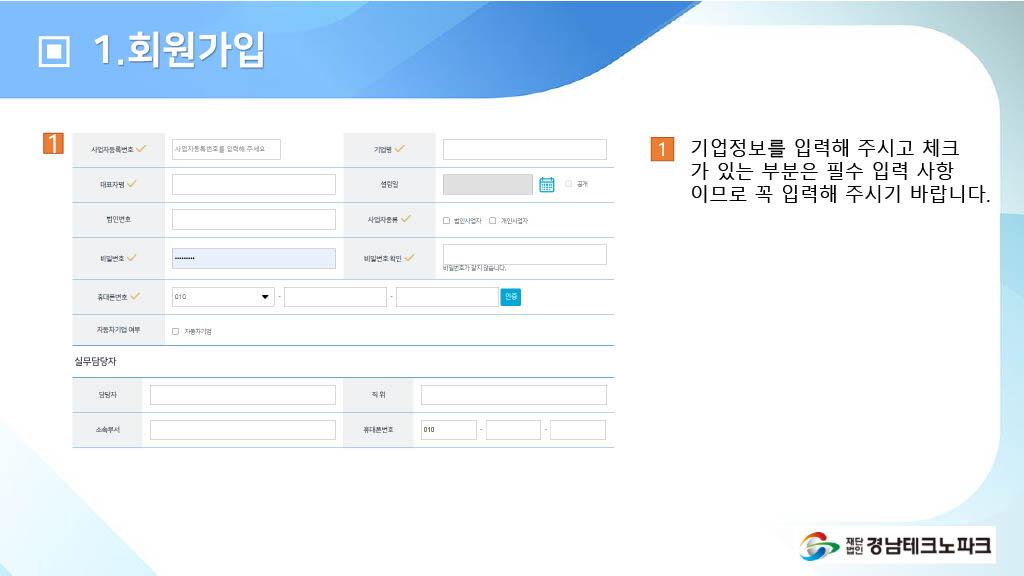Click into the 대표자명 input box

[253, 184]
